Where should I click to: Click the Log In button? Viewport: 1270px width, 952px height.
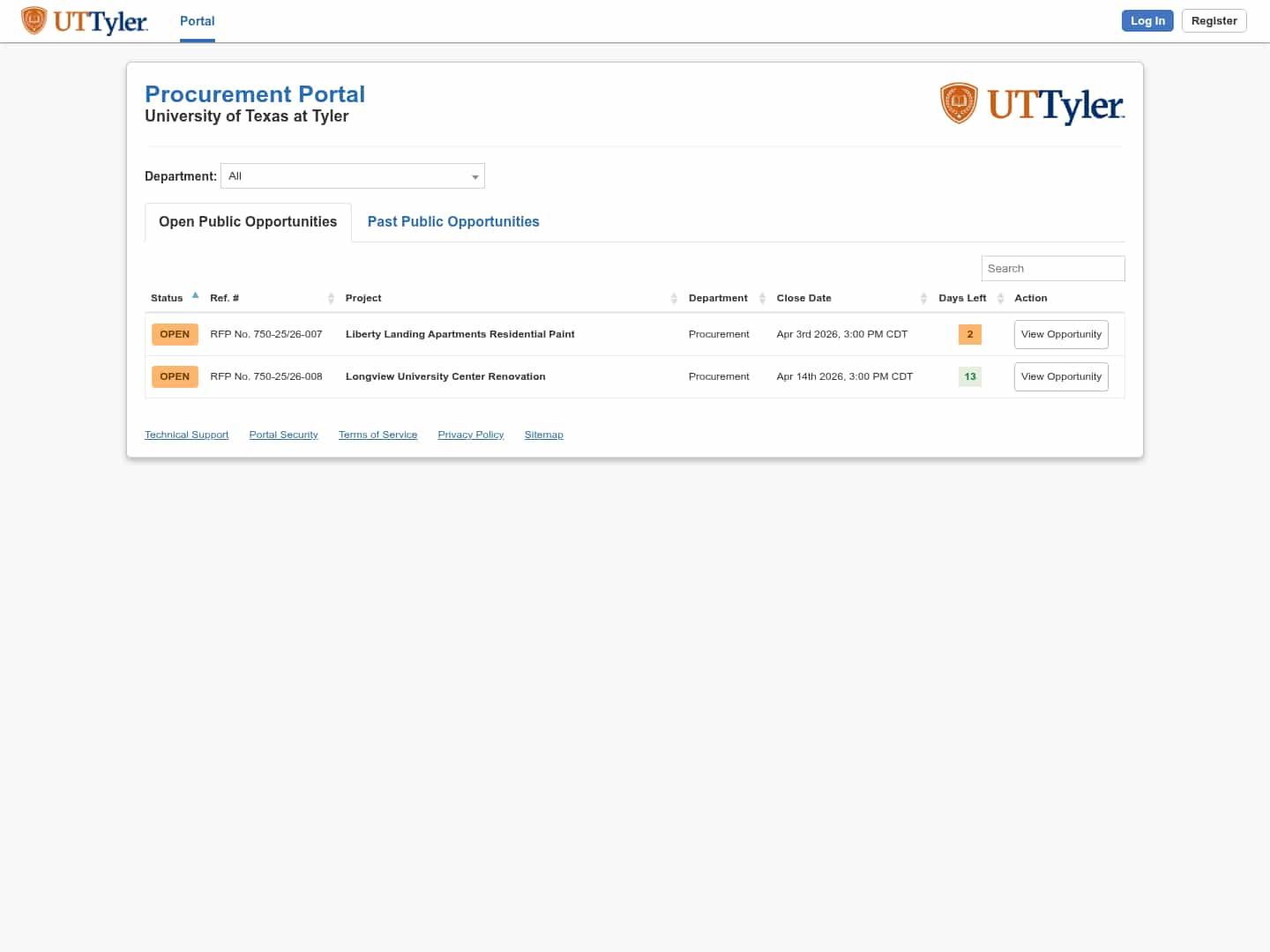tap(1147, 21)
